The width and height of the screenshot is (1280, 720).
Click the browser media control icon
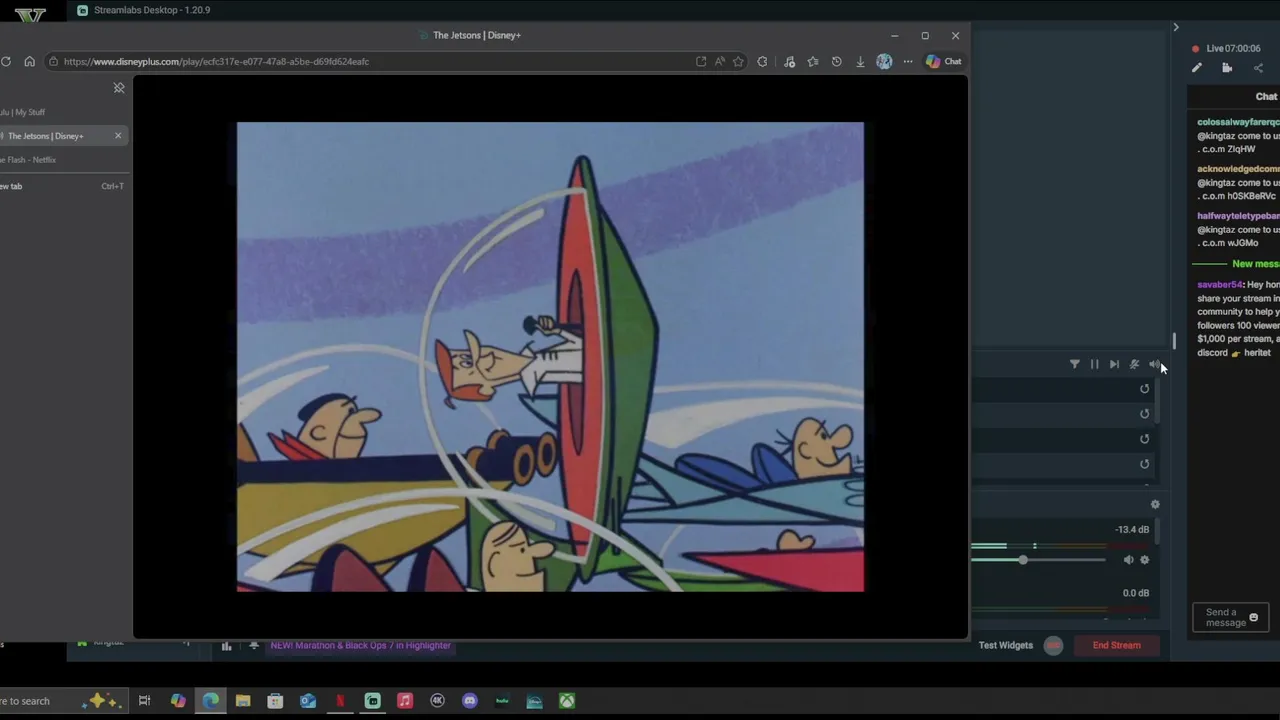click(x=789, y=61)
